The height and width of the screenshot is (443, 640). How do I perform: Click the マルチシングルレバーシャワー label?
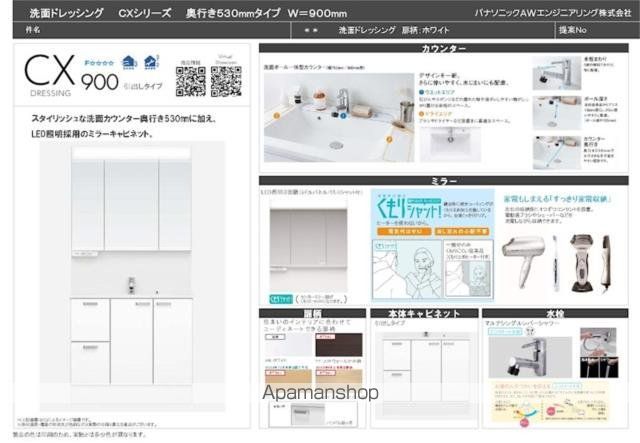tap(522, 323)
